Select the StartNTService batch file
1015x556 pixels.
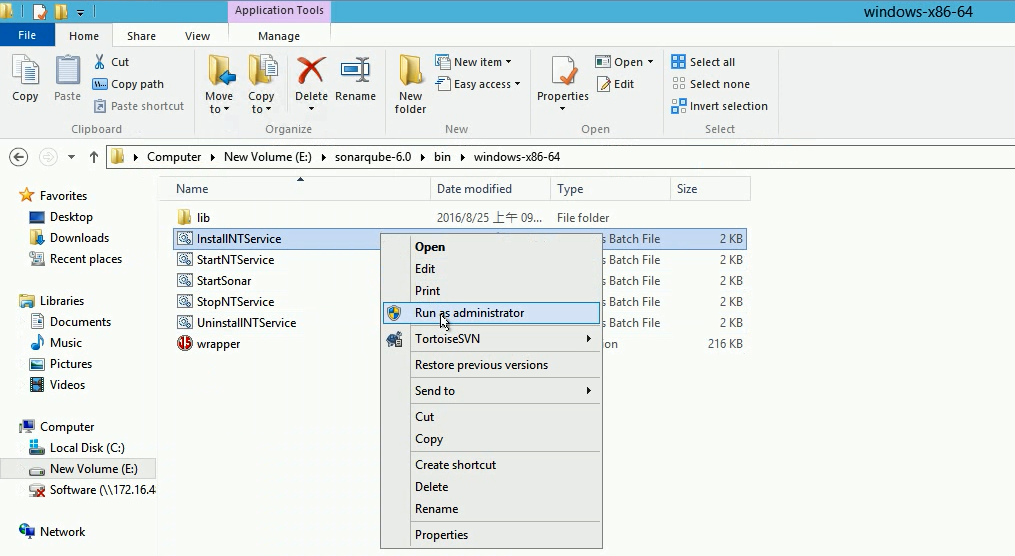(x=235, y=260)
